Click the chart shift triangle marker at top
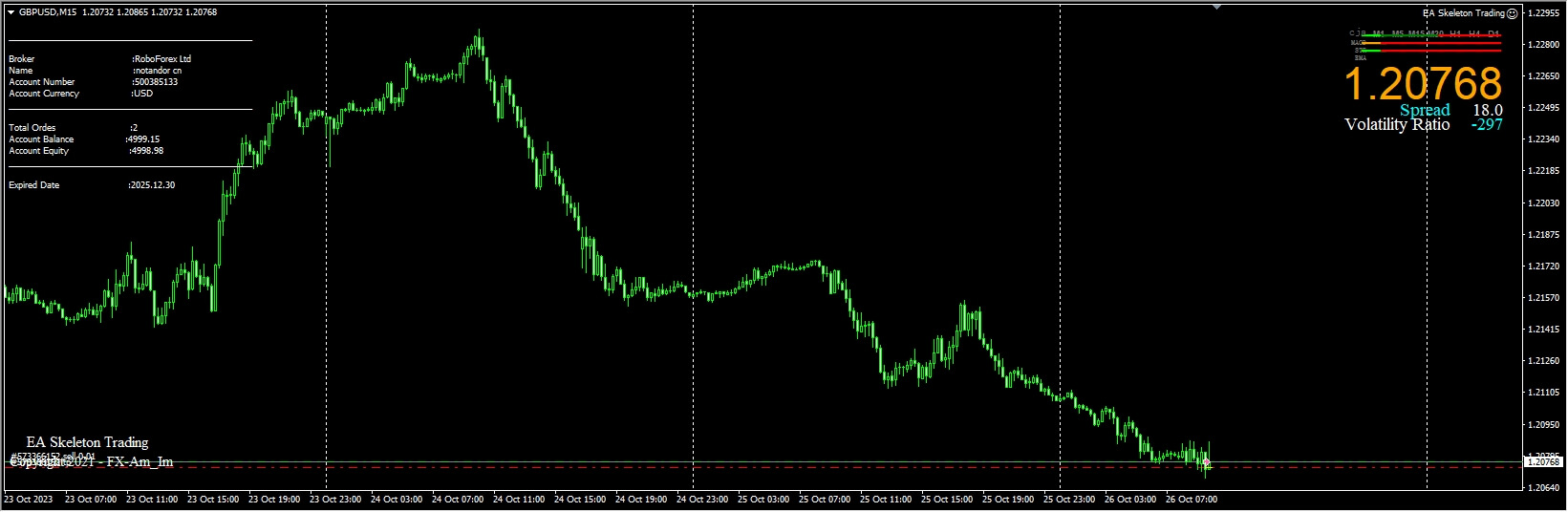Image resolution: width=1568 pixels, height=512 pixels. point(1216,7)
